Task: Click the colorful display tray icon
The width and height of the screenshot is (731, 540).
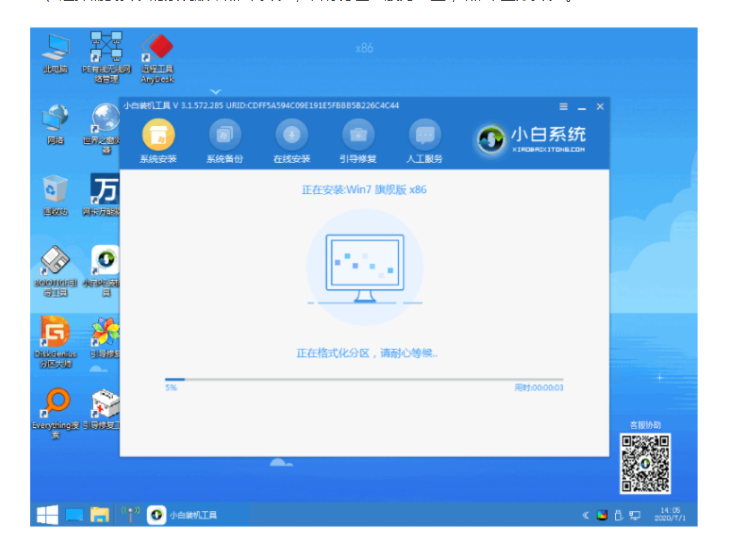Action: [x=602, y=515]
